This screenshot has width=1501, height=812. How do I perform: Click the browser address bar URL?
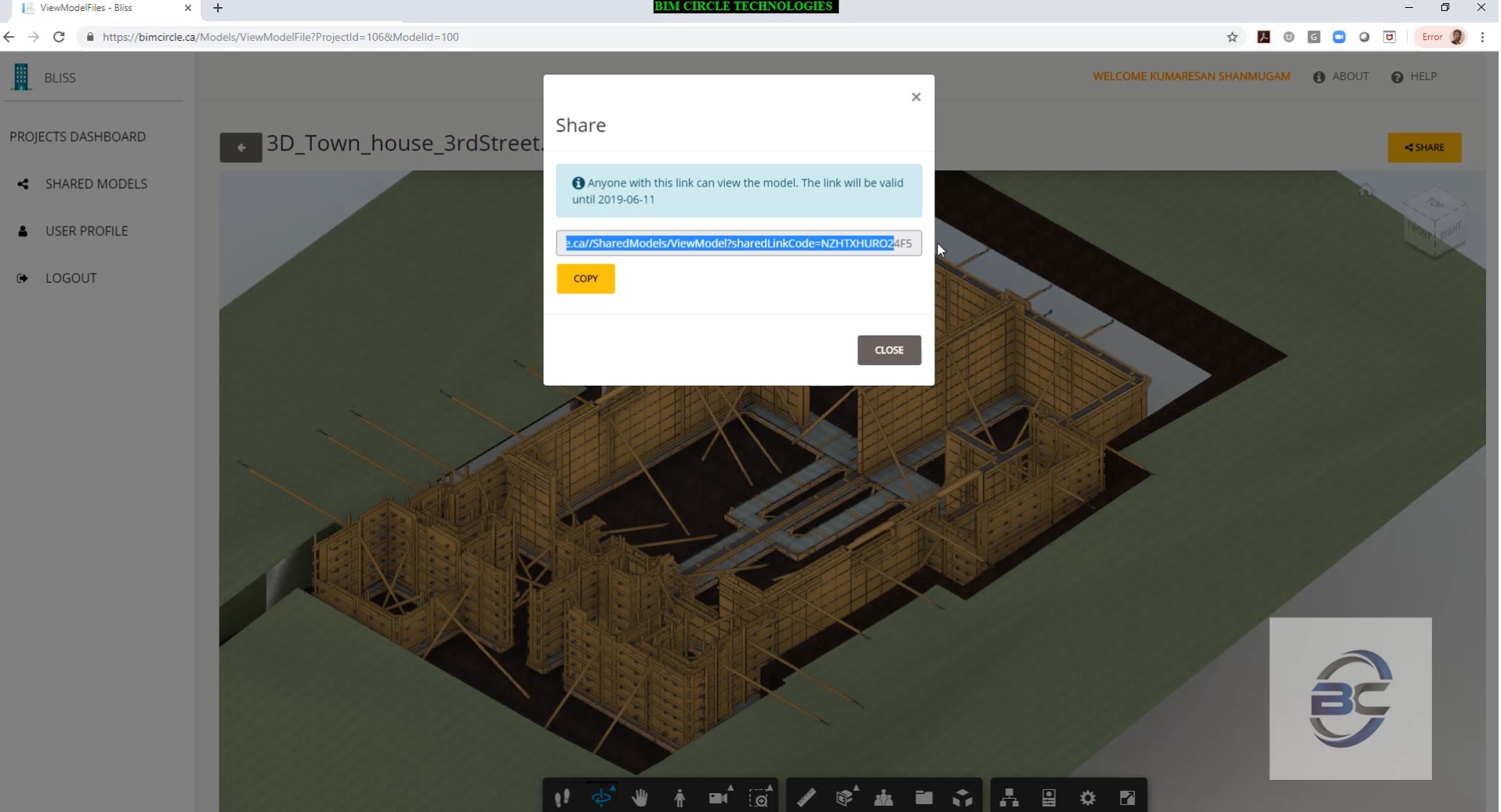tap(281, 37)
